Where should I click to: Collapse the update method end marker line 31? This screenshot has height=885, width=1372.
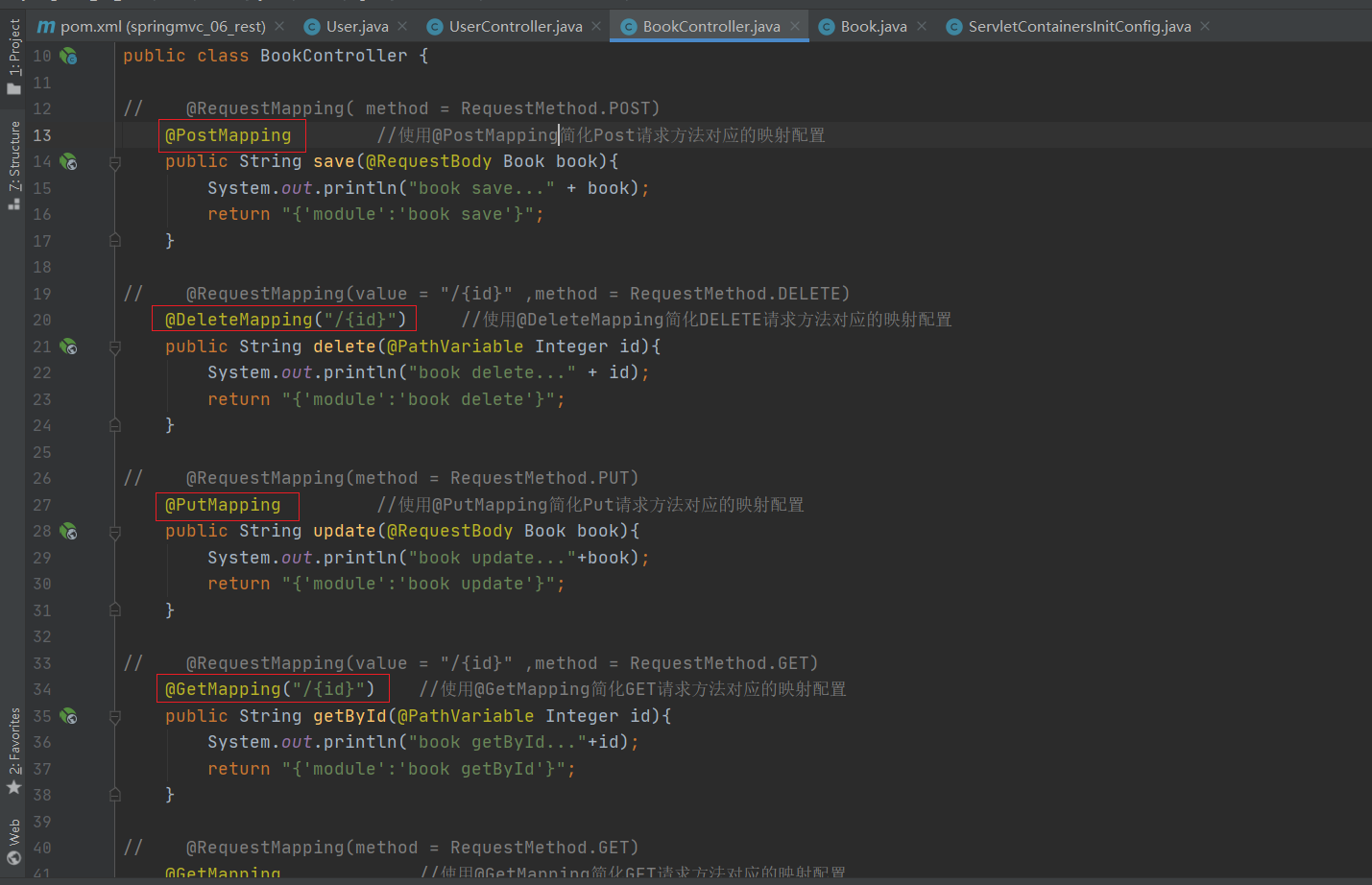pos(115,610)
